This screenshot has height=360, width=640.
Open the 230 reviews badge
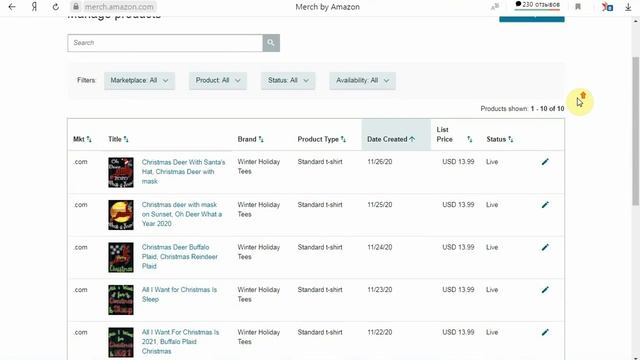538,5
